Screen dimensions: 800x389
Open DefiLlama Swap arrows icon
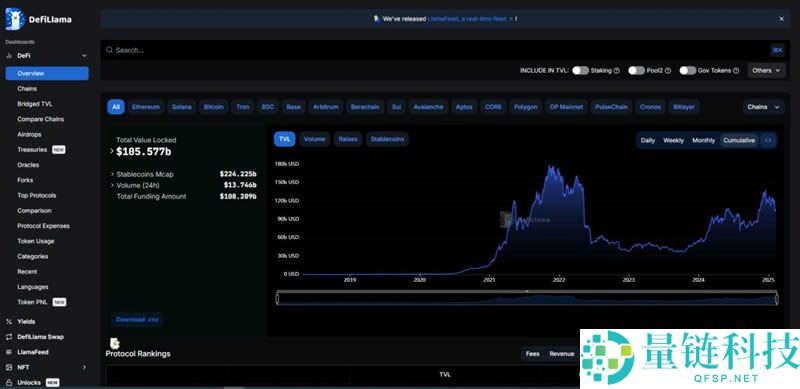click(9, 337)
